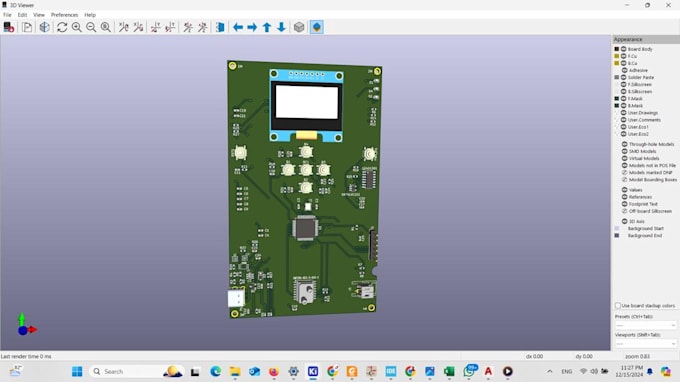
Task: Change the Background Start color swatch
Action: 617,229
